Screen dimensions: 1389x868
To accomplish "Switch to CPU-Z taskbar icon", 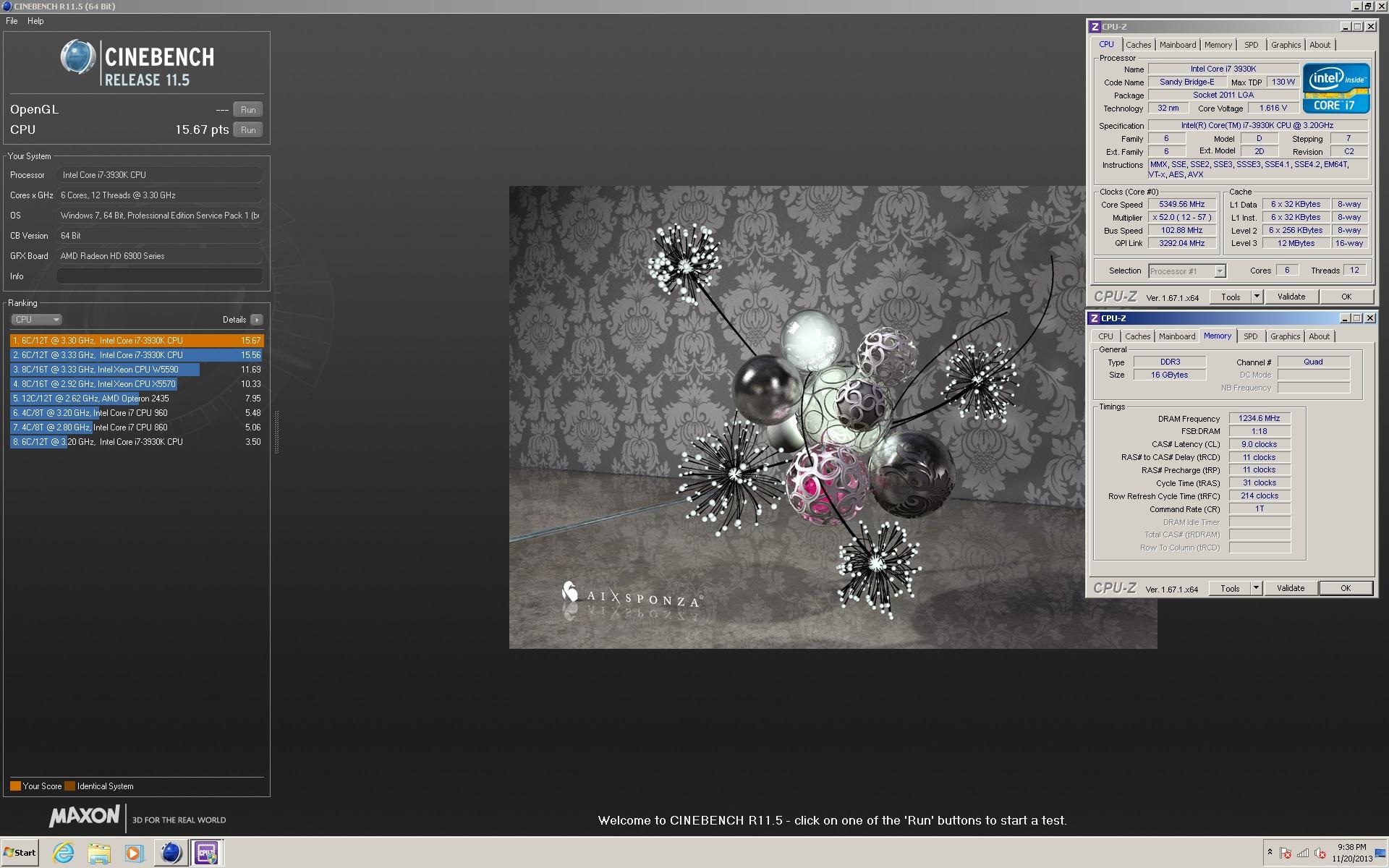I will (207, 854).
